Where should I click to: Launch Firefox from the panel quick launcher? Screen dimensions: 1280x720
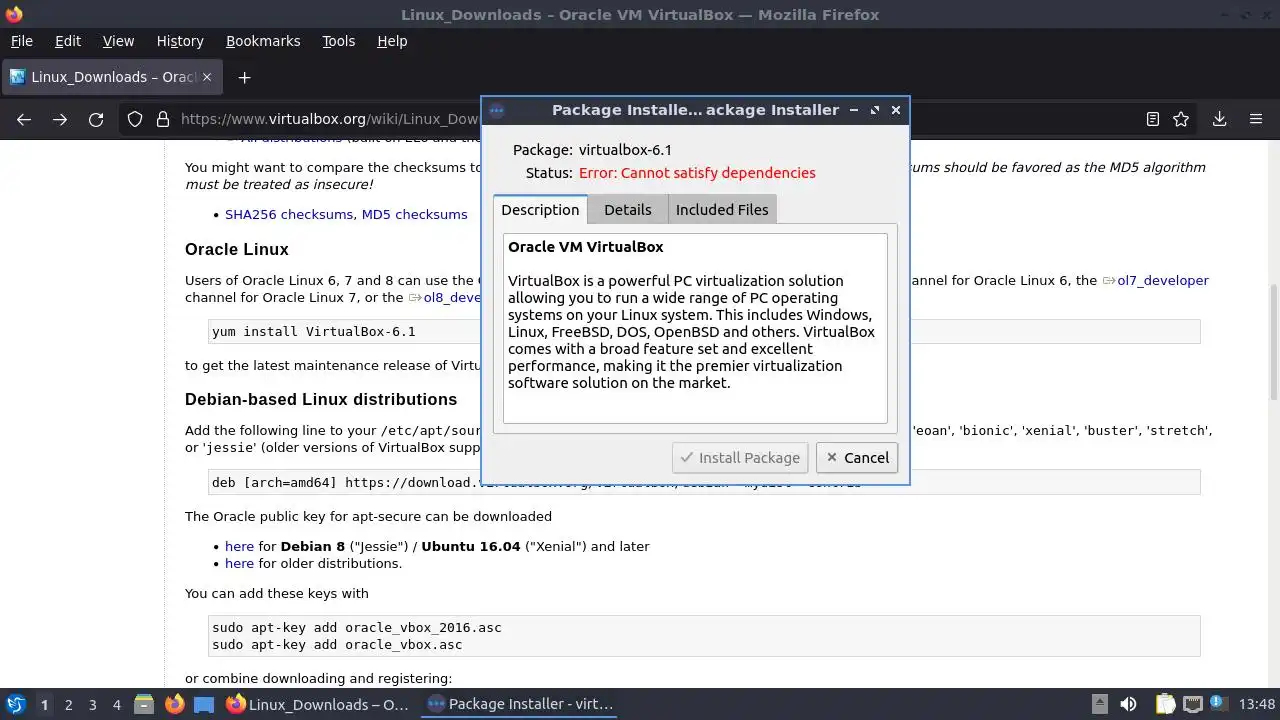174,704
